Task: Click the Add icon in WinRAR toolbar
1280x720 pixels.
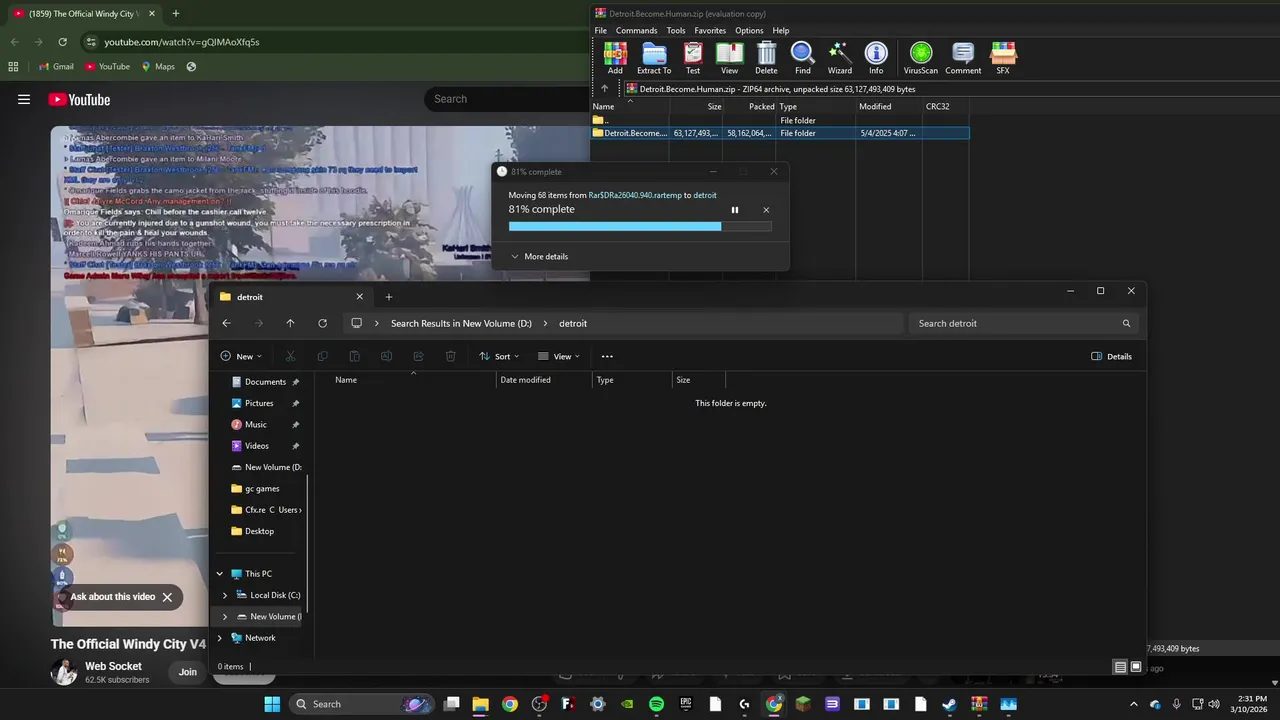Action: point(615,58)
